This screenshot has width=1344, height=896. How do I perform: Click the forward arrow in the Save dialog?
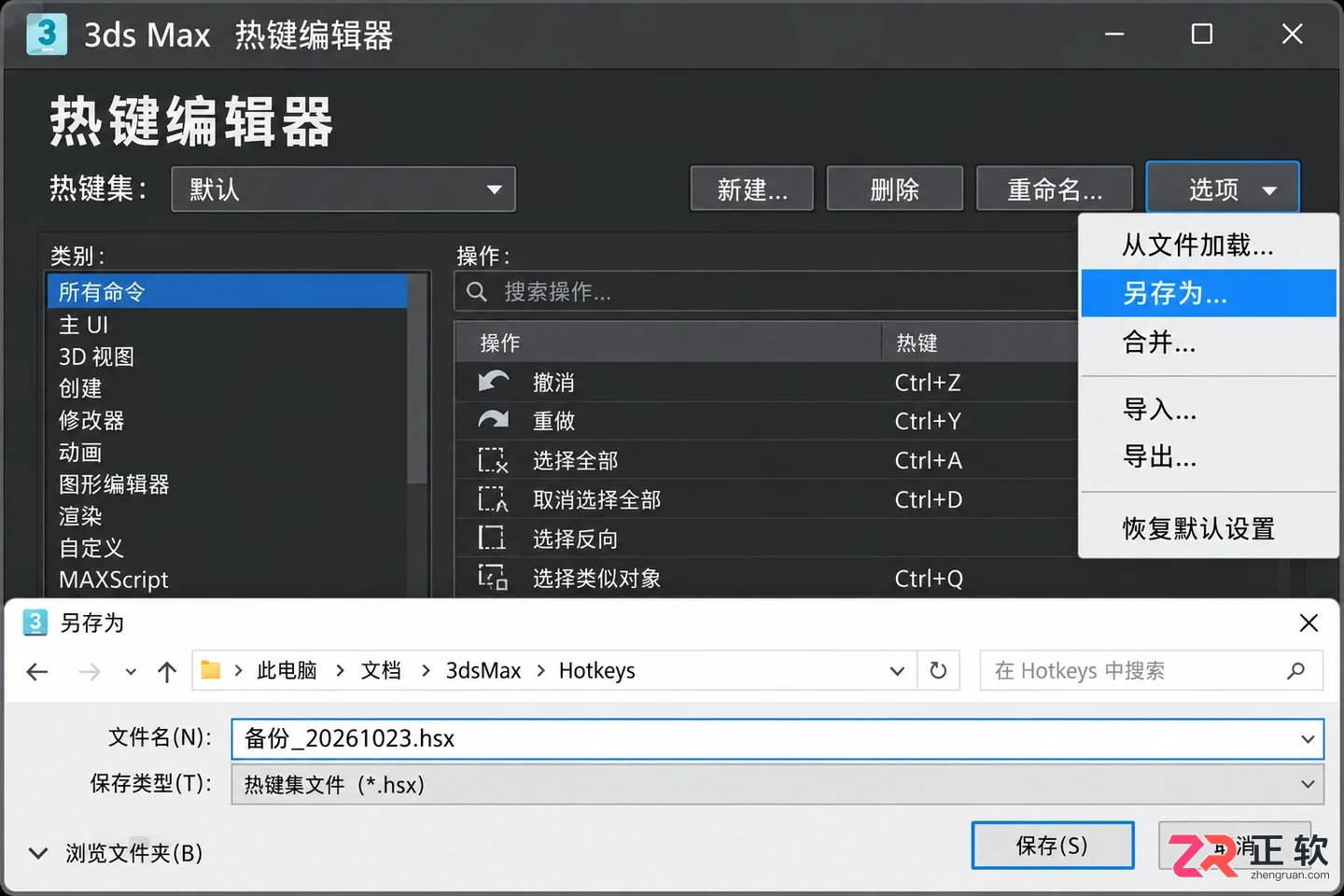(x=90, y=671)
